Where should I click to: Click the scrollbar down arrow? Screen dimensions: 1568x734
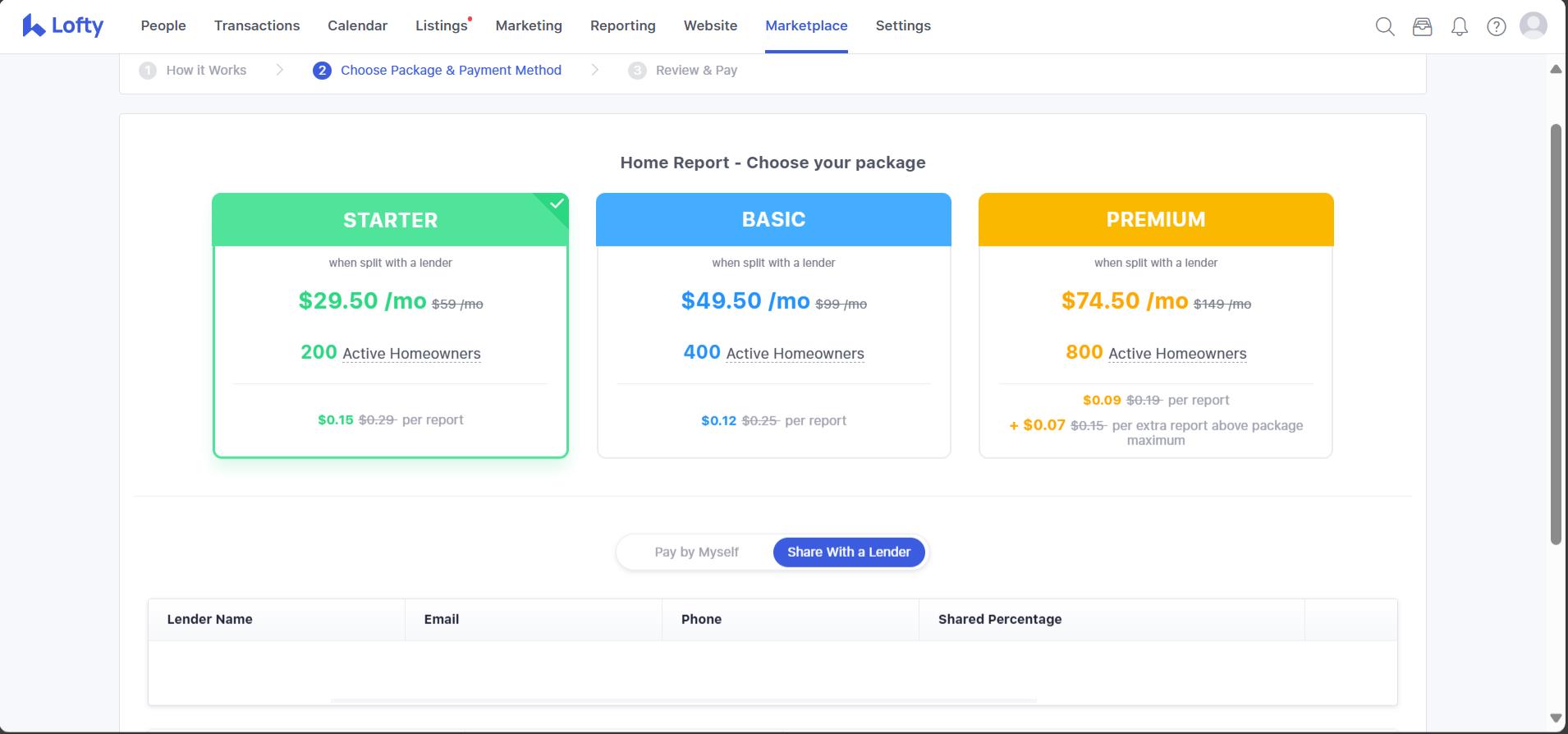(1556, 718)
